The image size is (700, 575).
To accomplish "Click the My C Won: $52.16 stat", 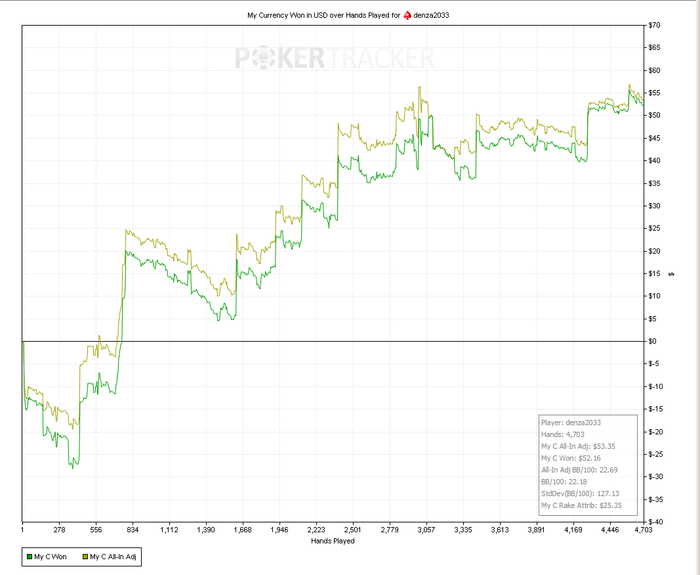I will coord(571,458).
